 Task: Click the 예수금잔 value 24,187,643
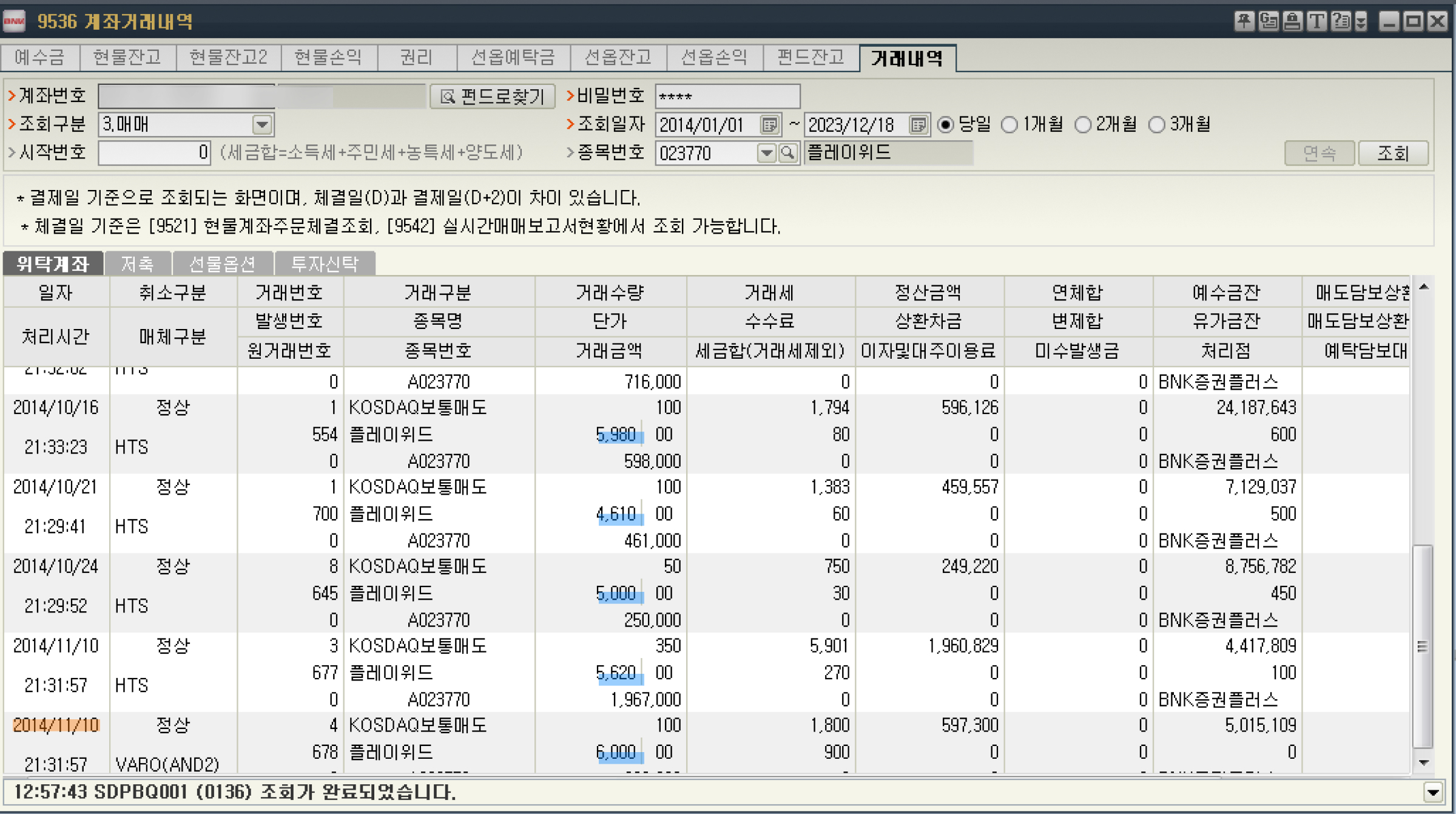[x=1256, y=407]
